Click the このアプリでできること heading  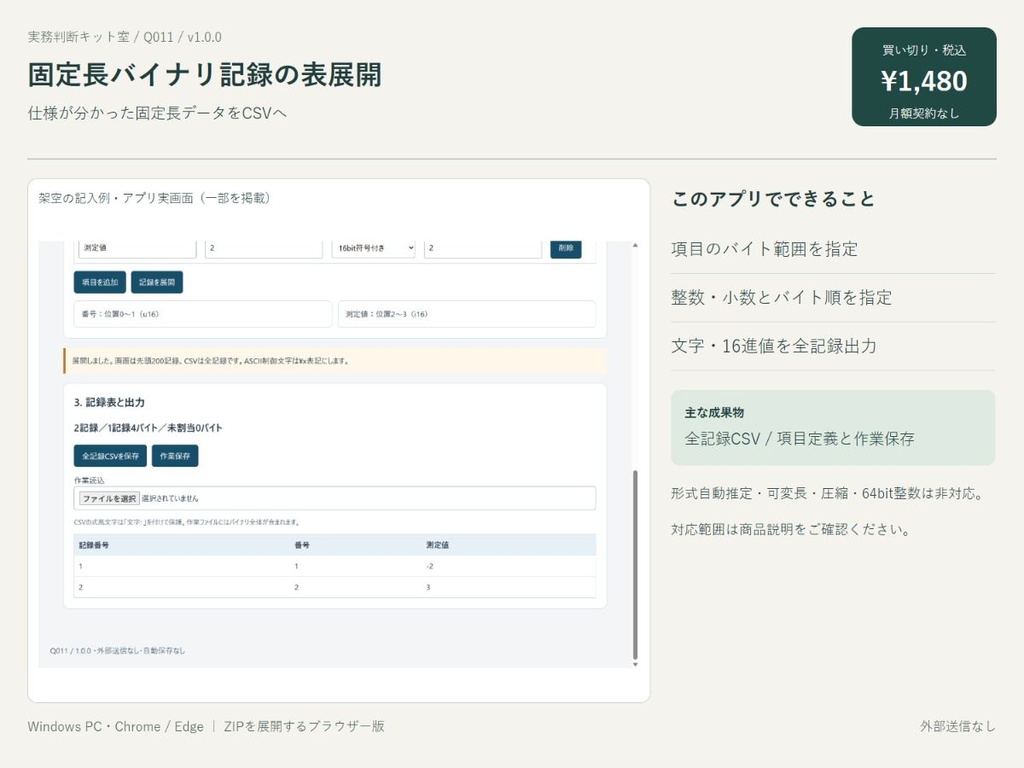click(x=773, y=199)
